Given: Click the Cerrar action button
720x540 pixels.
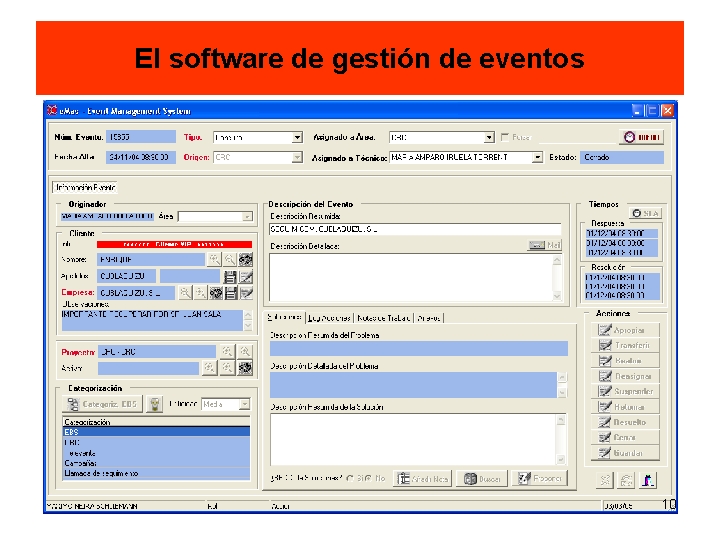Looking at the screenshot, I should coord(625,437).
